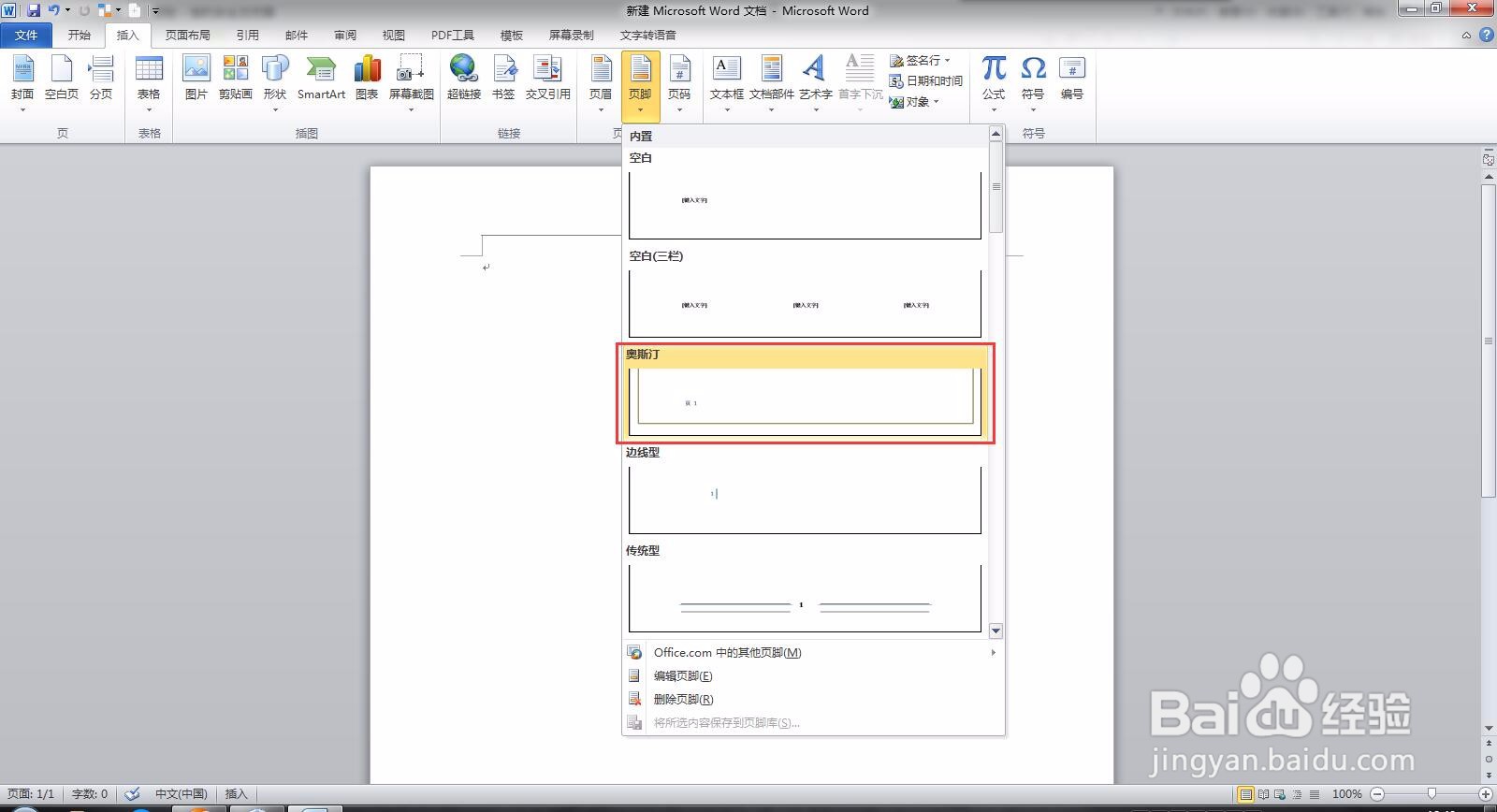Click the 插入 mode status bar indicator
1497x812 pixels.
click(x=237, y=794)
